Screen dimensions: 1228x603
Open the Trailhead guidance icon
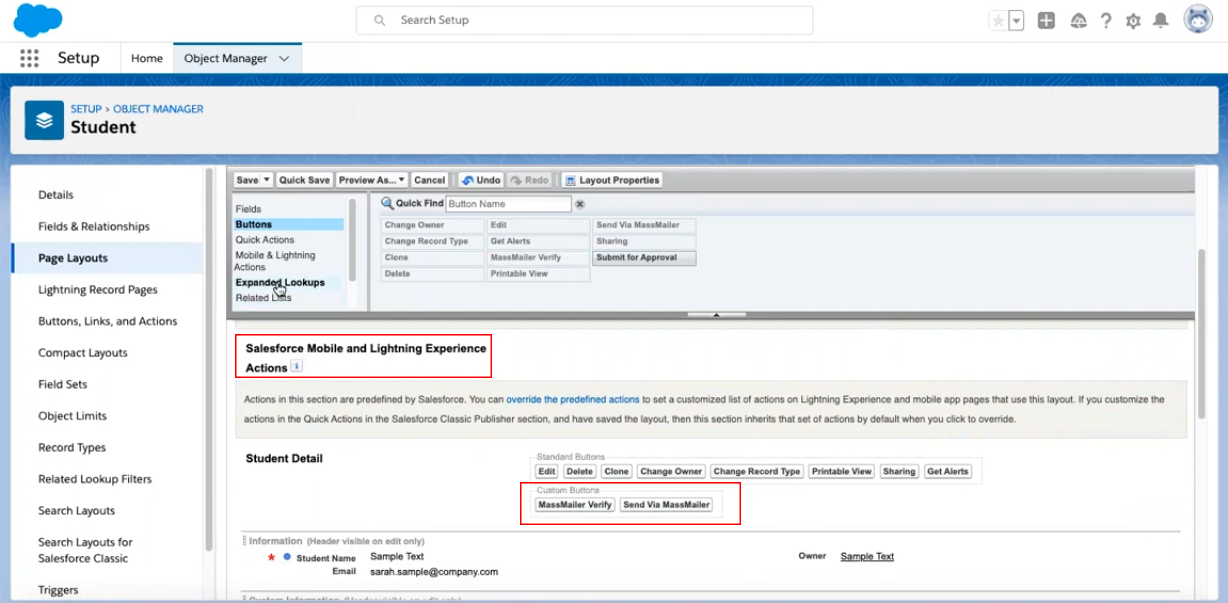click(1078, 20)
